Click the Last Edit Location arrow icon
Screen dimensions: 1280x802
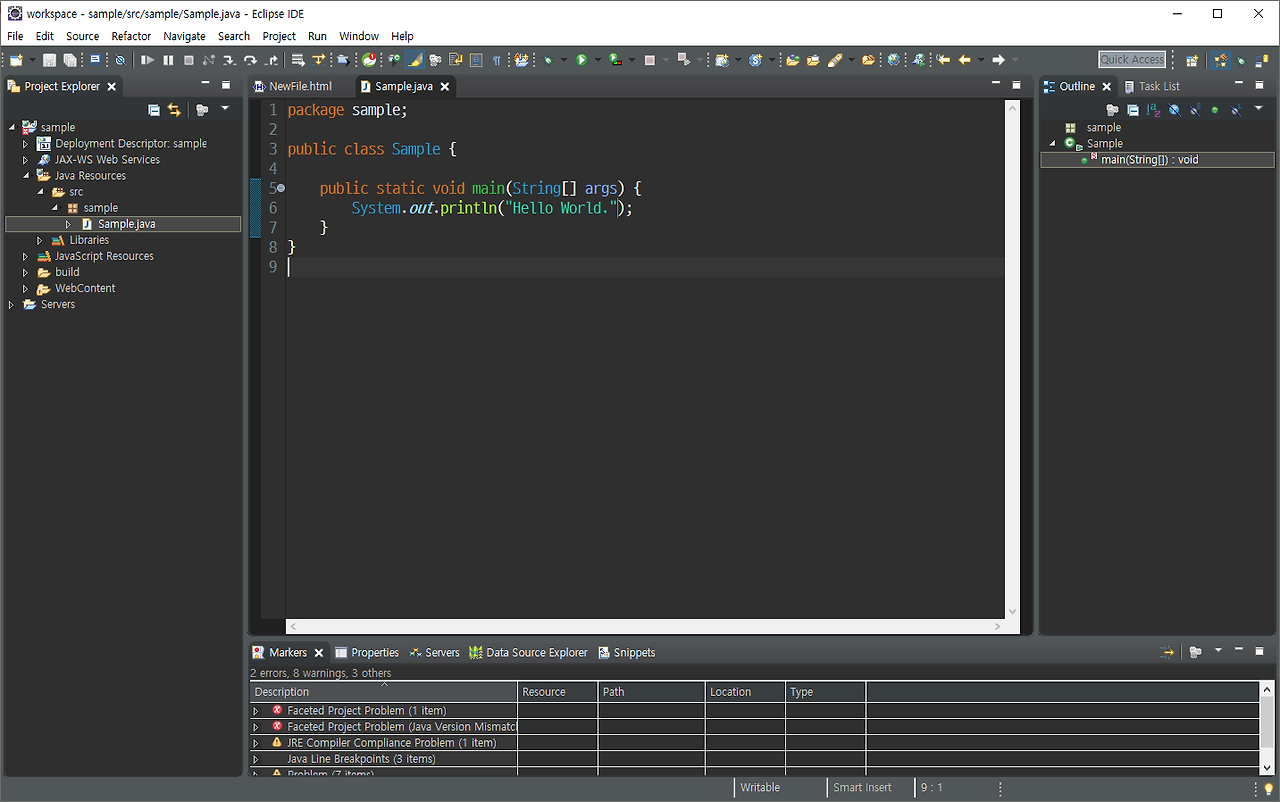click(x=943, y=60)
